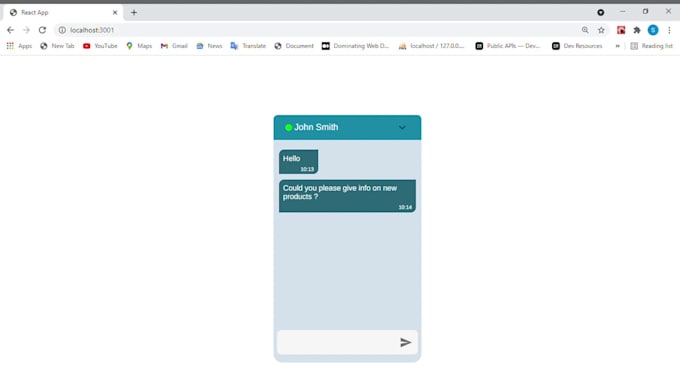Click the 10:14 timestamp
This screenshot has width=680, height=368.
click(x=405, y=207)
